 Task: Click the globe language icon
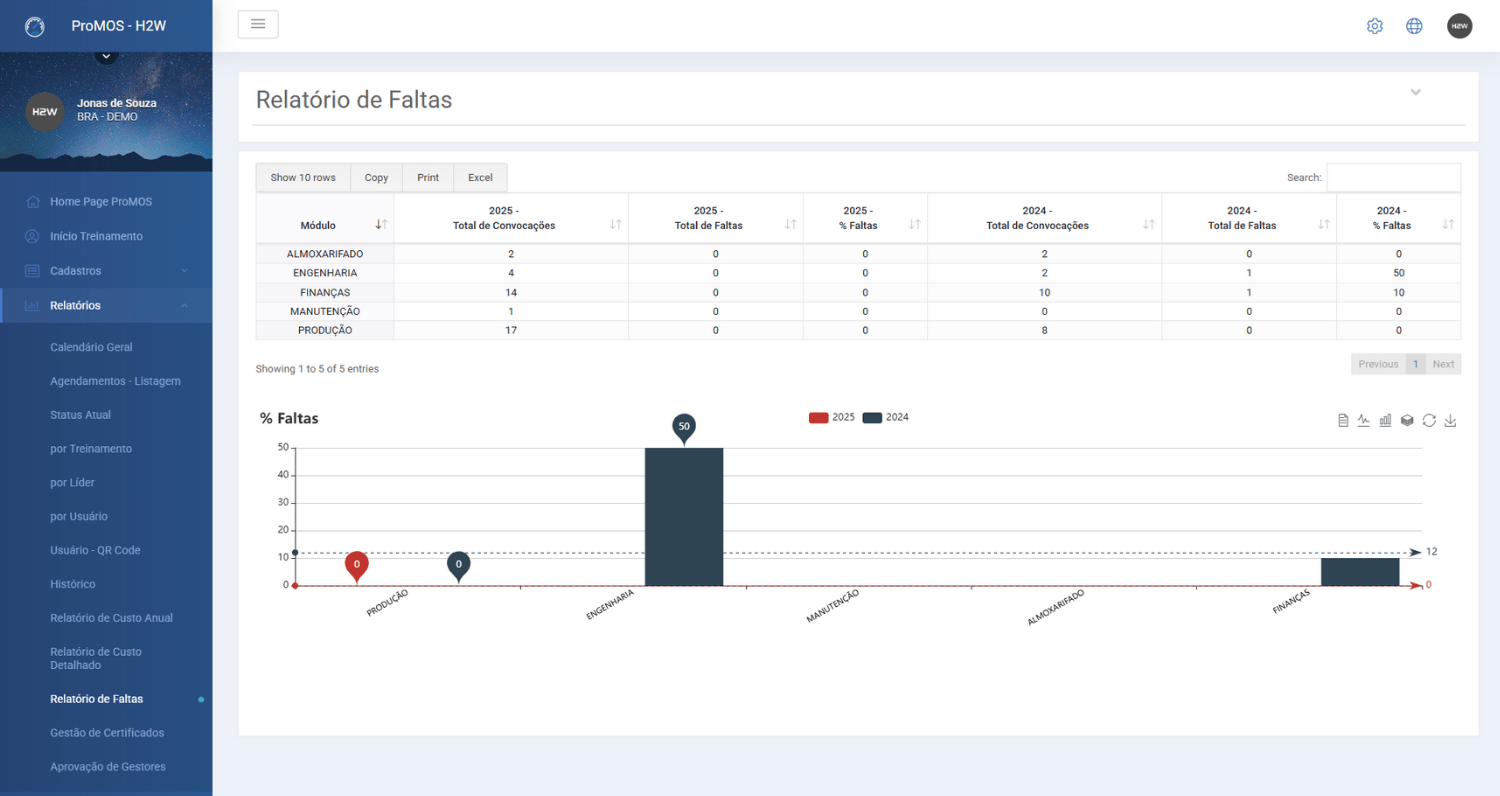[x=1414, y=26]
